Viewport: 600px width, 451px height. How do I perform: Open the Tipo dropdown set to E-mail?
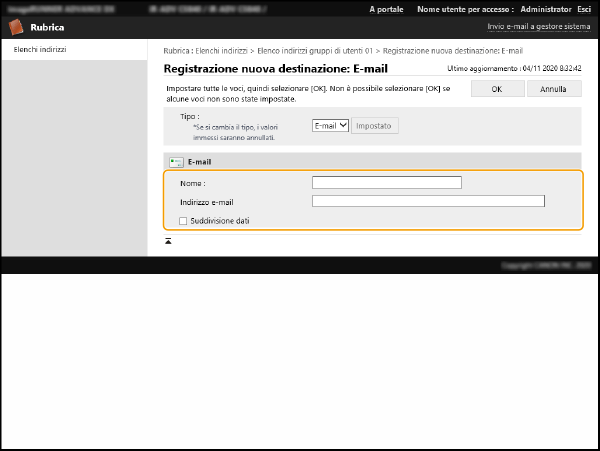(x=330, y=125)
